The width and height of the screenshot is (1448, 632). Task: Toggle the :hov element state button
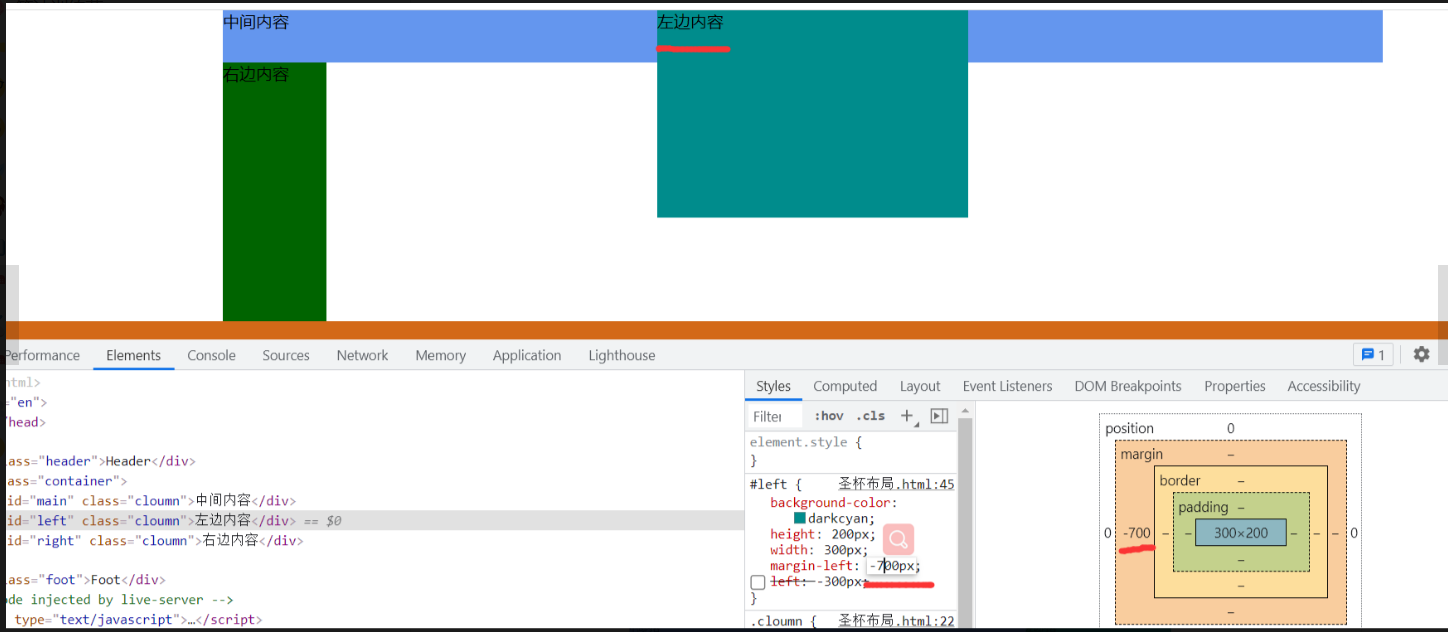coord(828,416)
